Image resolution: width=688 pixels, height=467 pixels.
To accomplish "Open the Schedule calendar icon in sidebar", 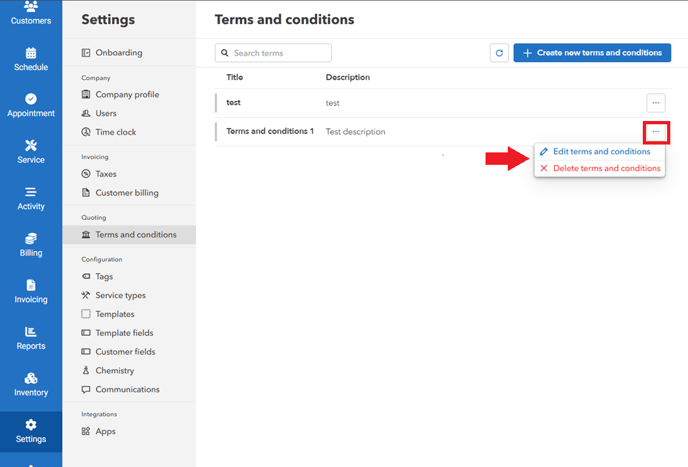I will click(30, 53).
